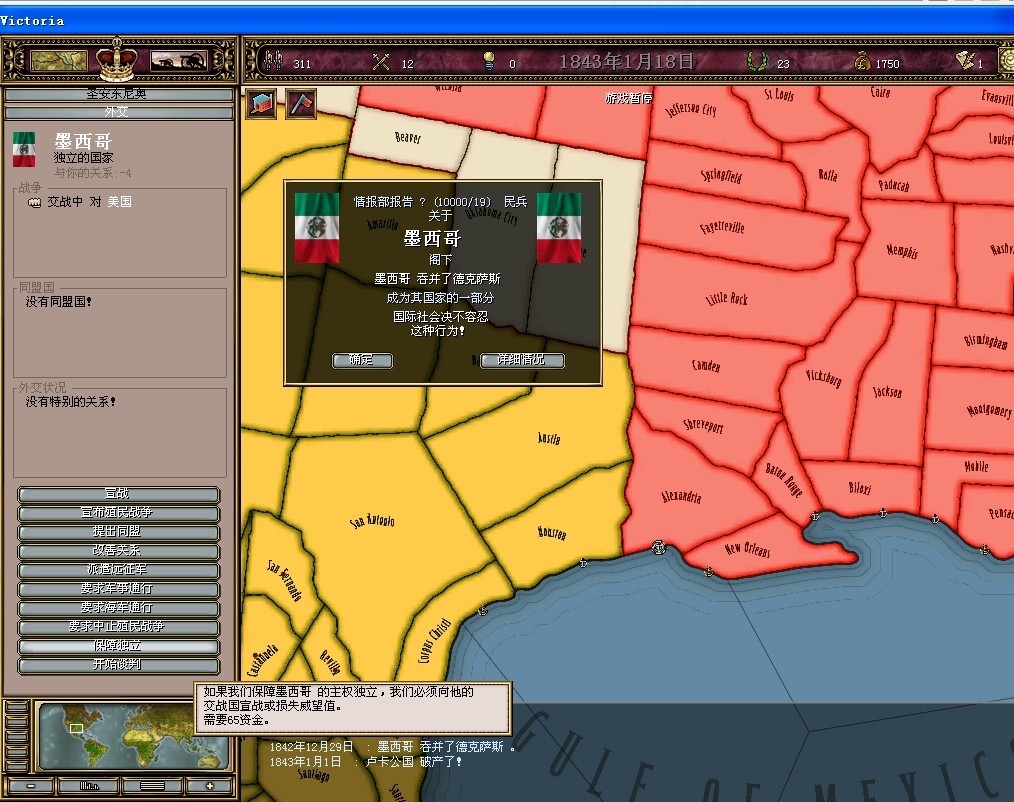Click the topmost map mode button beside the minimap
This screenshot has width=1014, height=802.
[17, 706]
